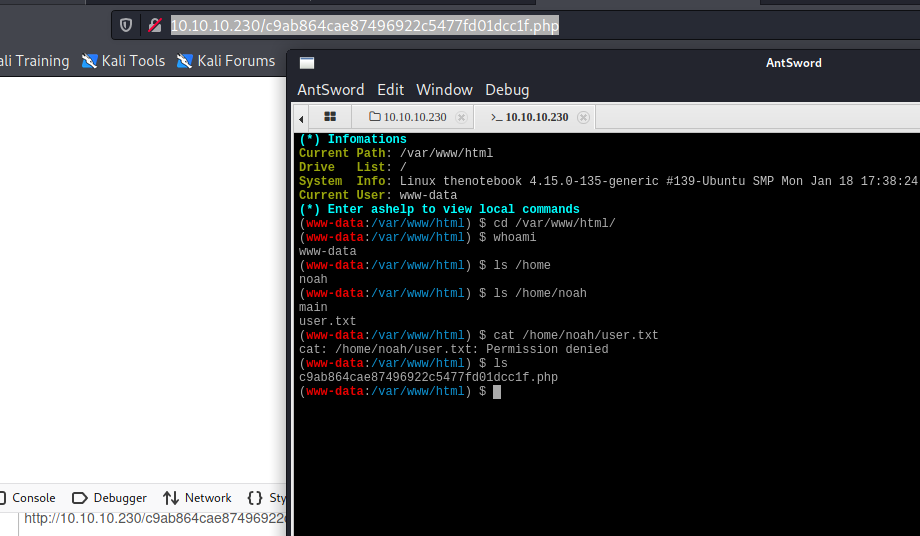The height and width of the screenshot is (536, 920).
Task: Click the 'Permission denied' output line
Action: pos(454,350)
